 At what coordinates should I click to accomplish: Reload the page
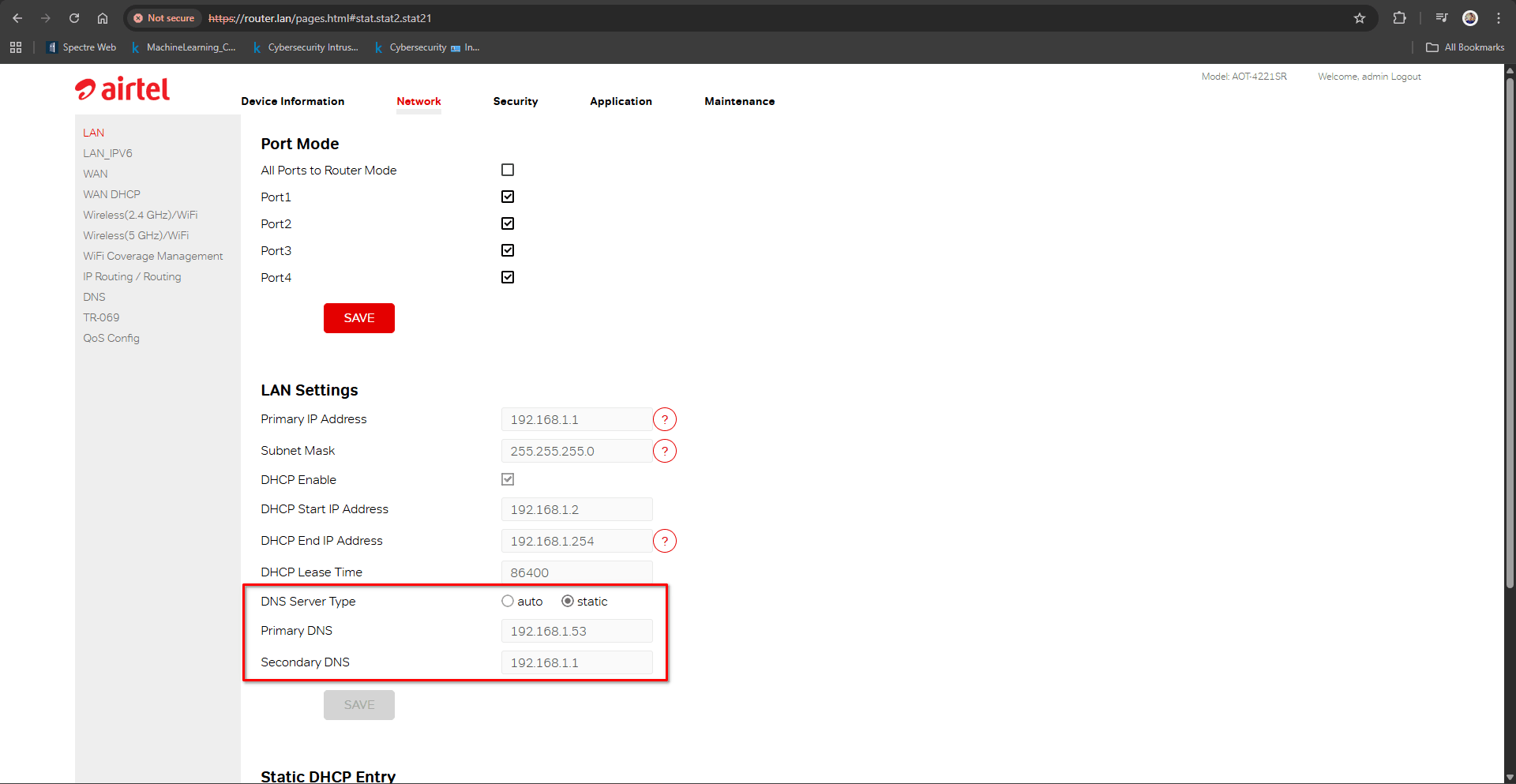[73, 17]
